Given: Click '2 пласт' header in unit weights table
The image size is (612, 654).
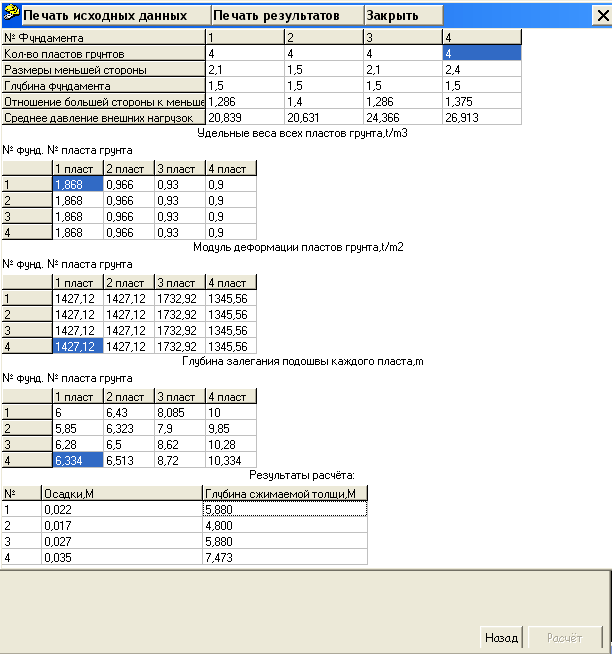Looking at the screenshot, I should tap(129, 169).
